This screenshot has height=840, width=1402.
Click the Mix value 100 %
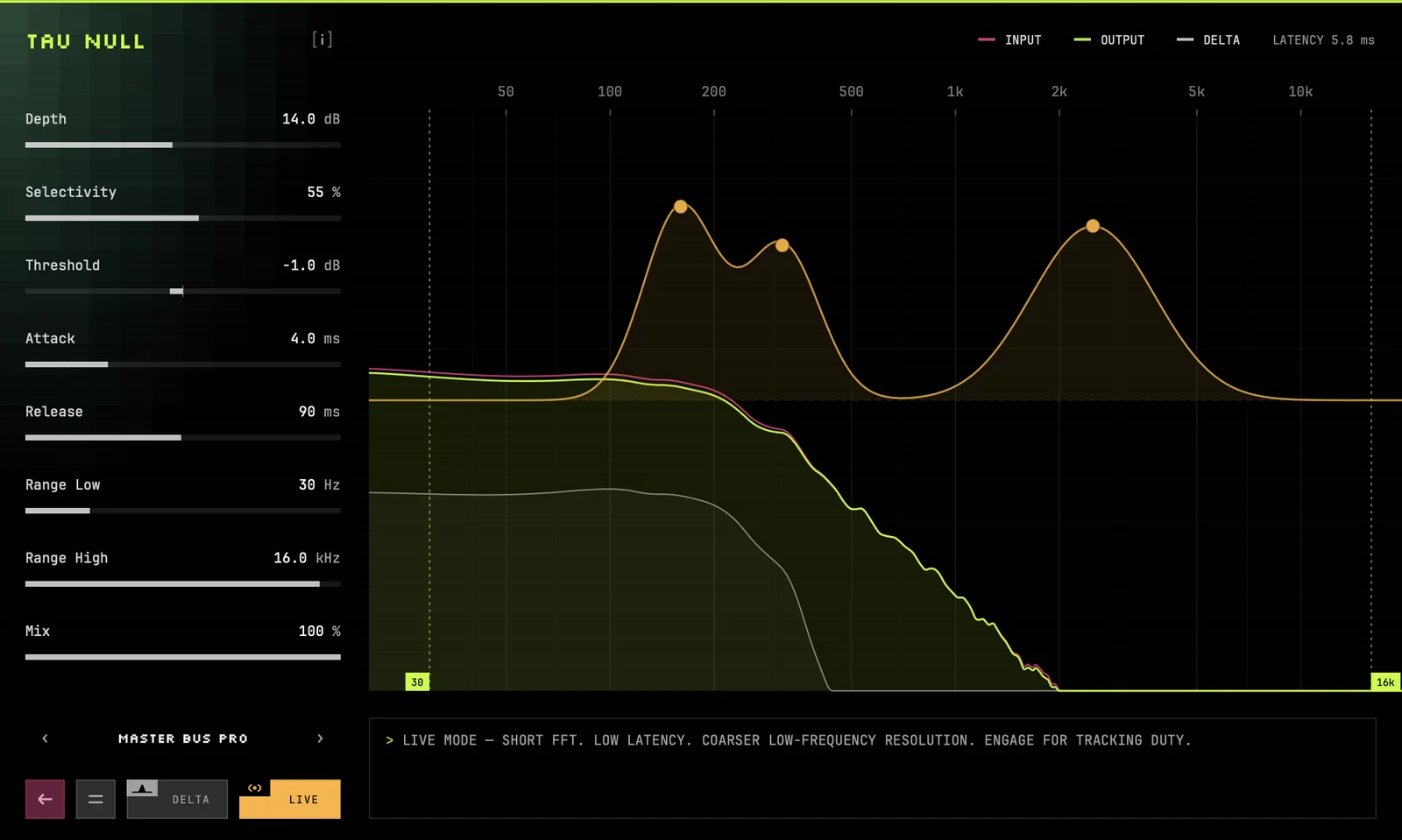pos(319,631)
